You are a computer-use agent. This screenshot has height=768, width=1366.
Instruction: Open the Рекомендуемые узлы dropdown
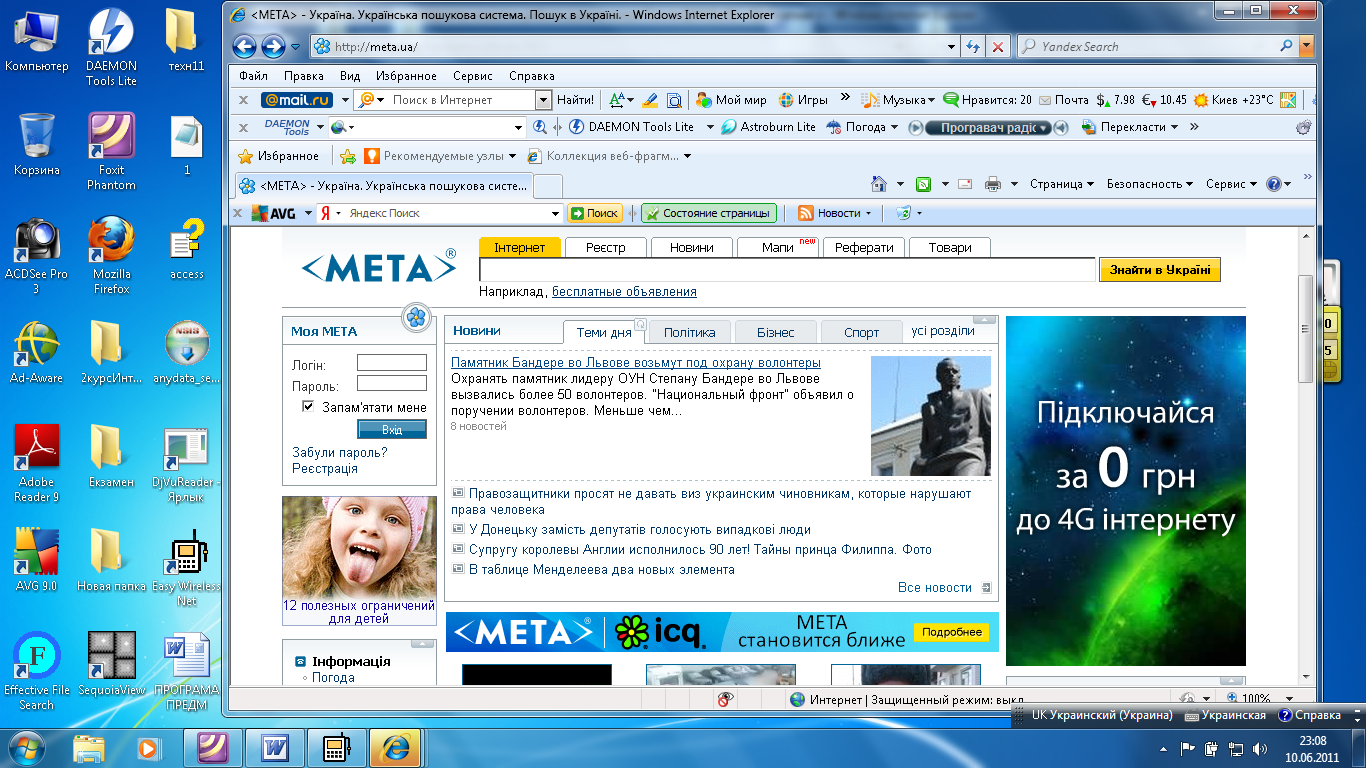click(513, 156)
